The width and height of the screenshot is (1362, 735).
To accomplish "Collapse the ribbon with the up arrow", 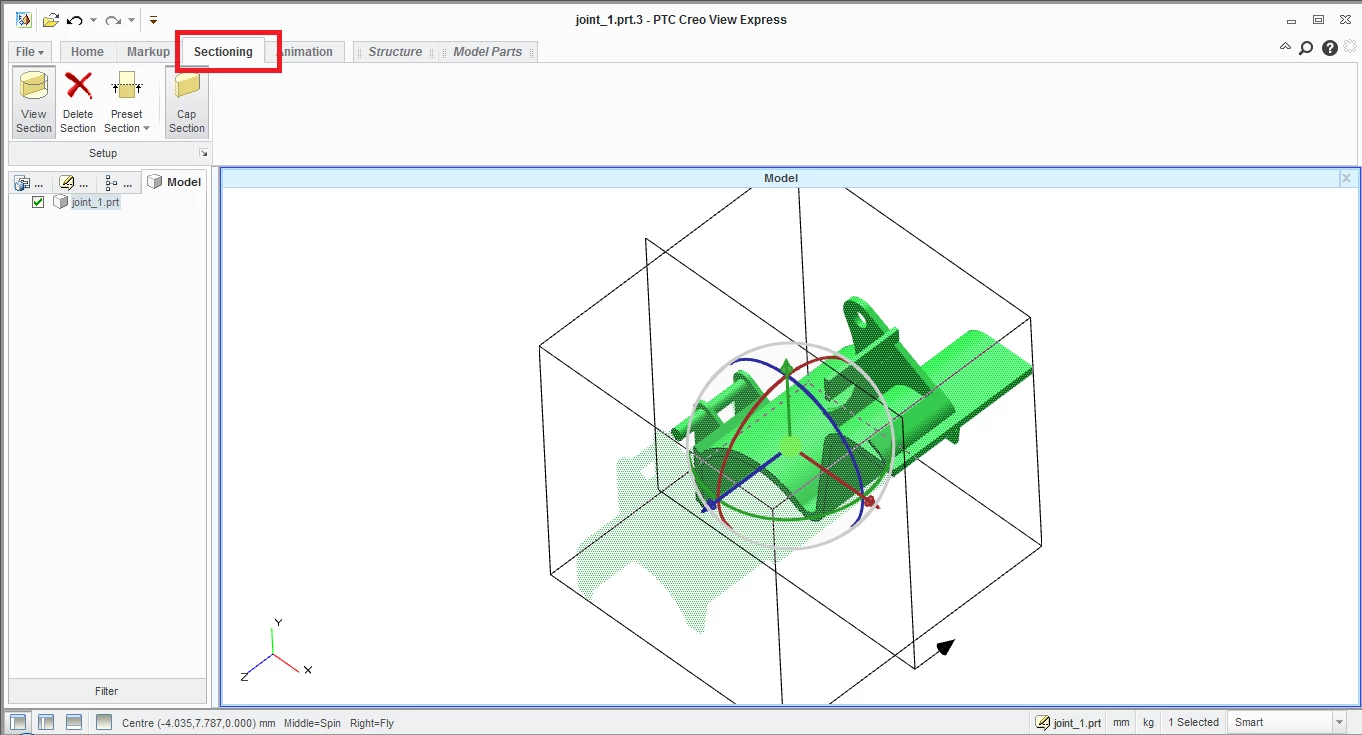I will tap(1286, 47).
